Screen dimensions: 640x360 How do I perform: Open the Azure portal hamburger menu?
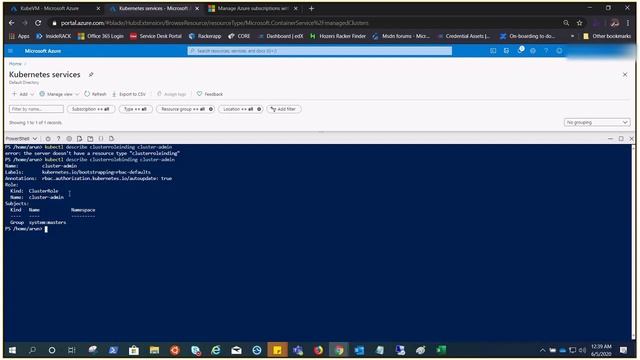pos(11,51)
